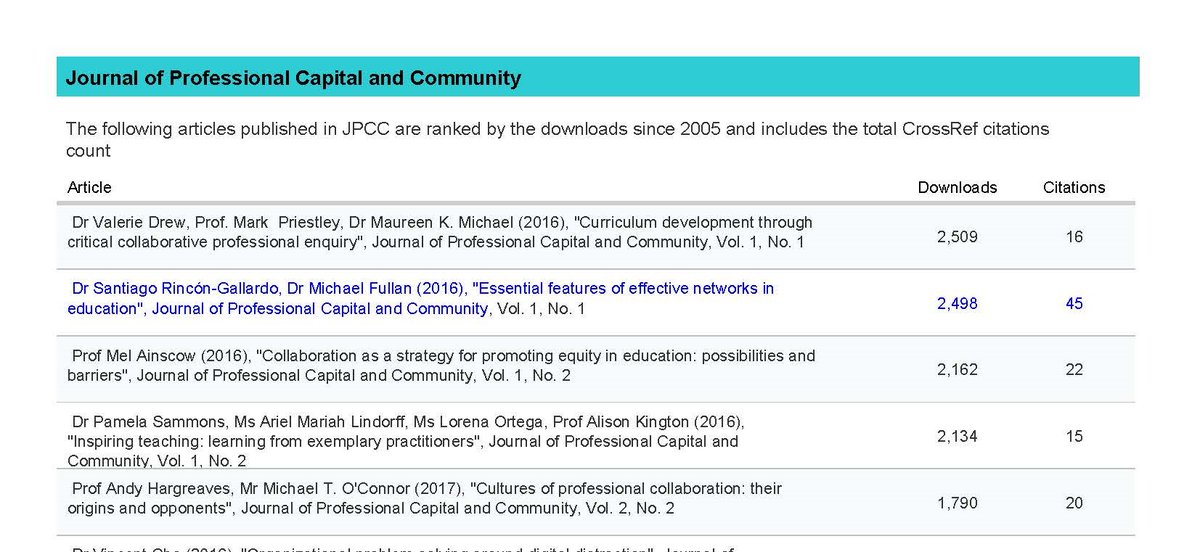Screen dimensions: 1200x552
Task: Click the citations value 16
Action: tap(1074, 237)
